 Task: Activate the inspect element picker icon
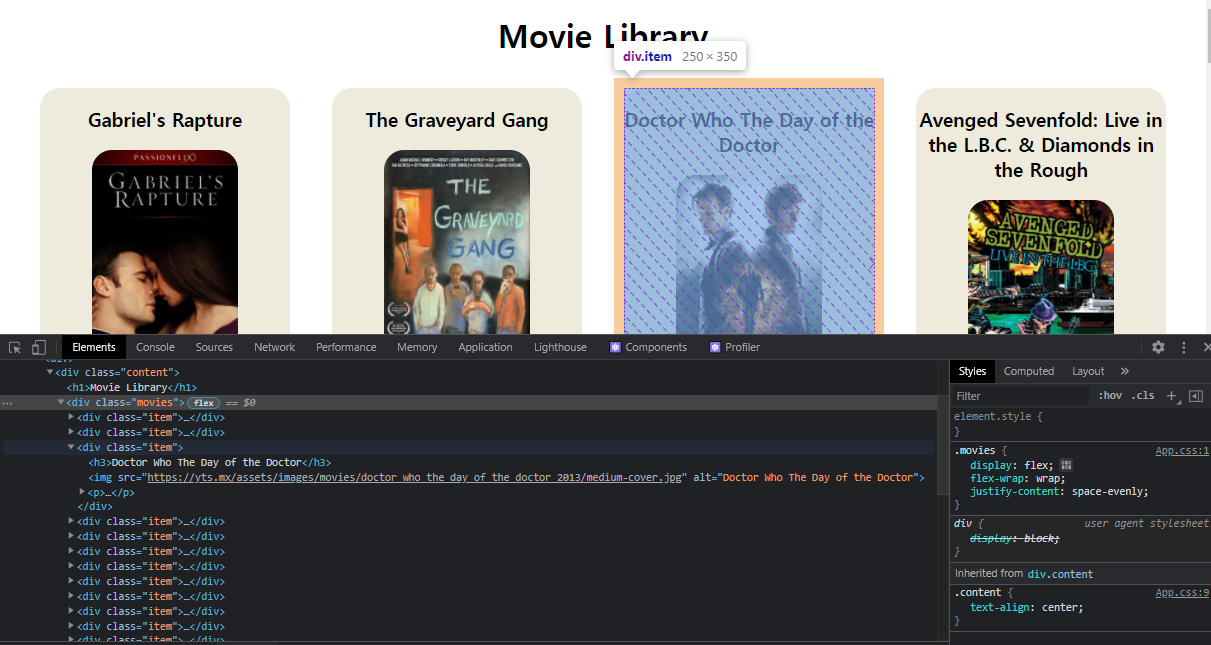coord(15,347)
